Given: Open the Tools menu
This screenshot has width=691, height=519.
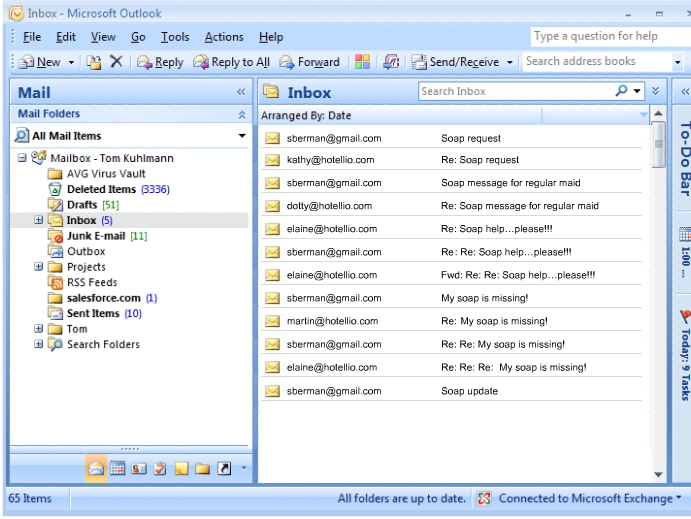Looking at the screenshot, I should tap(175, 37).
